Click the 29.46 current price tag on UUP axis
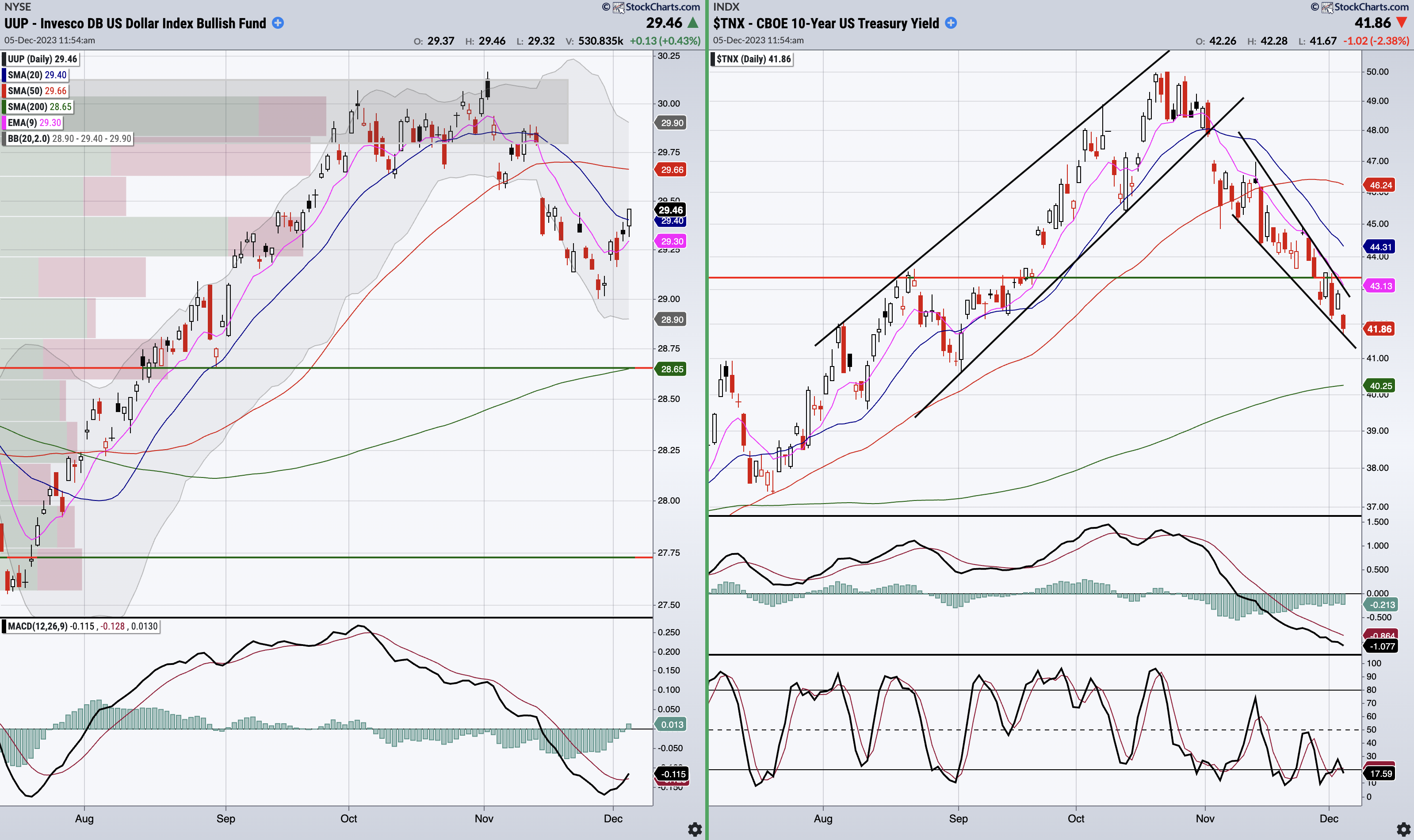This screenshot has width=1414, height=840. [x=671, y=210]
